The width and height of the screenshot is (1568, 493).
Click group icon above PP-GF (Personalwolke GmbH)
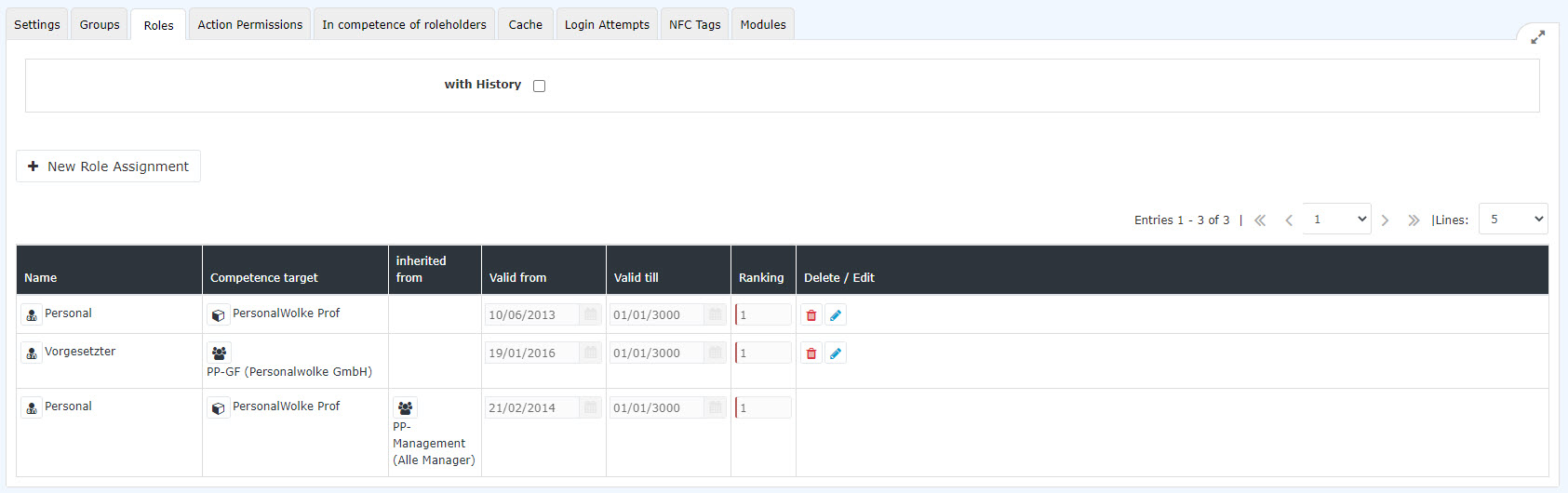click(x=219, y=353)
